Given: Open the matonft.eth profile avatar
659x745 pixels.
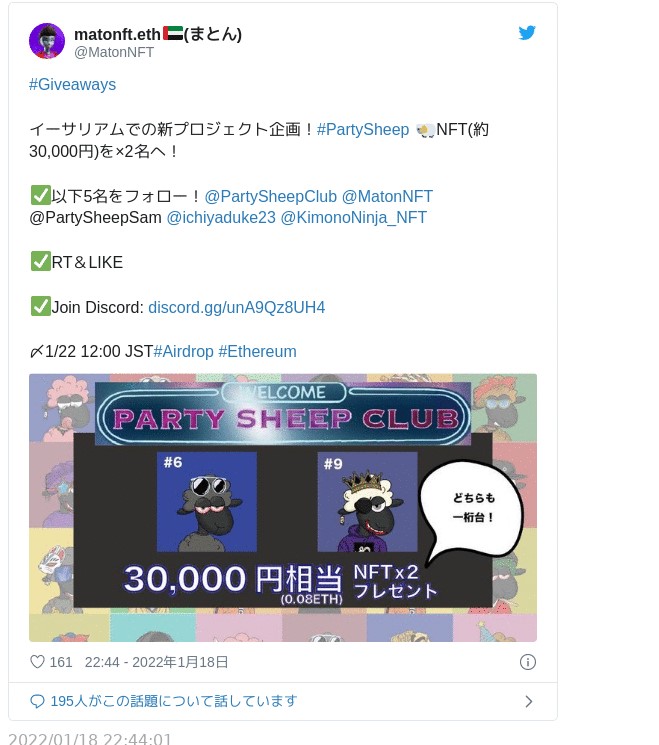Looking at the screenshot, I should (x=47, y=41).
